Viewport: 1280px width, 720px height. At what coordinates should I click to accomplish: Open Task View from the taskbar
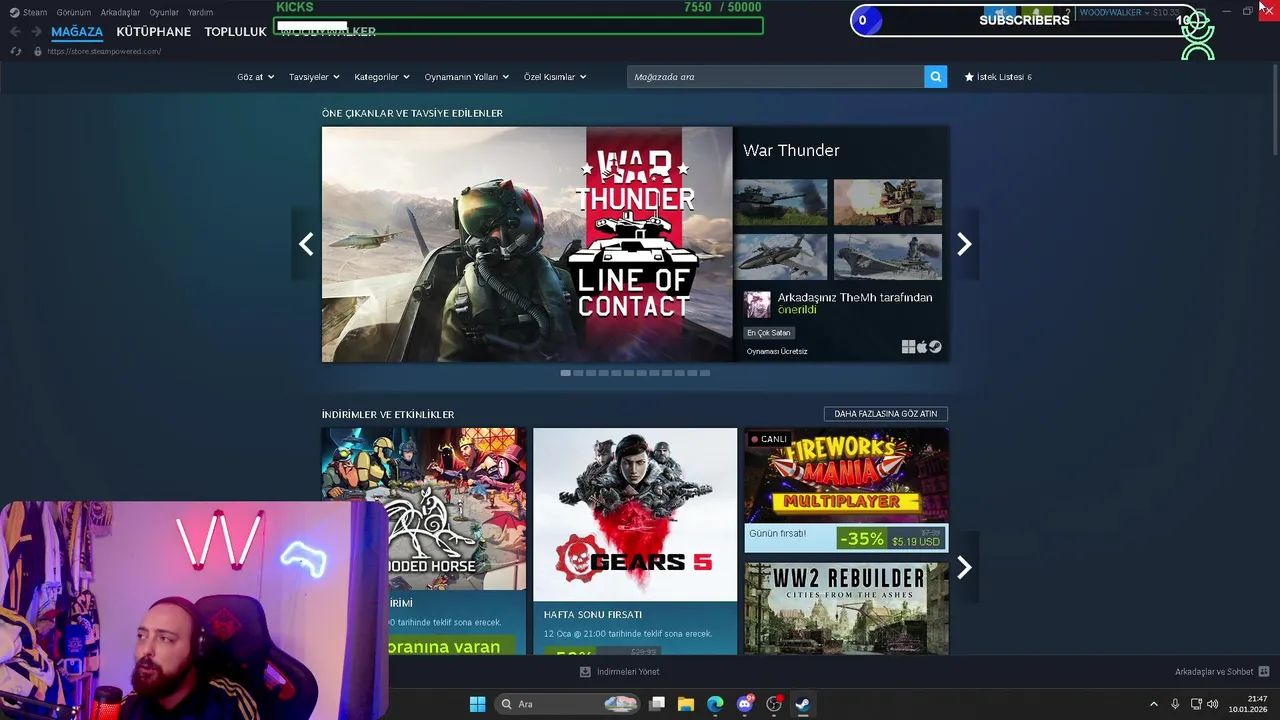657,704
